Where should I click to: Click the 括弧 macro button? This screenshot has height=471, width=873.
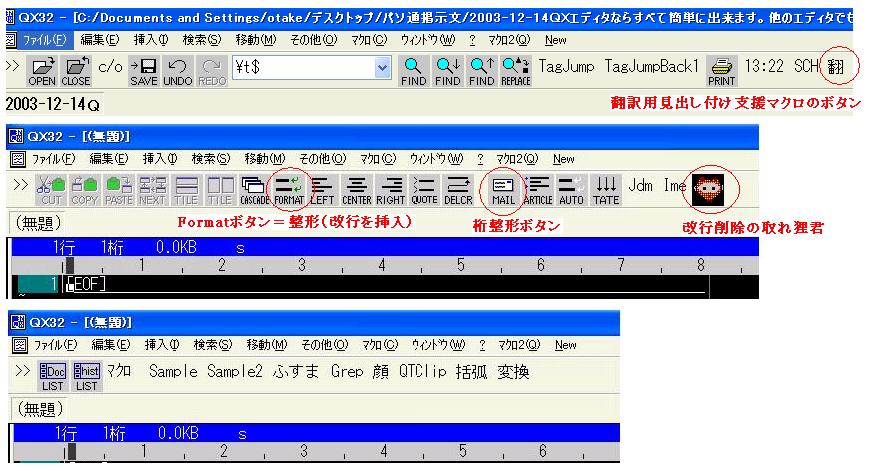[471, 371]
